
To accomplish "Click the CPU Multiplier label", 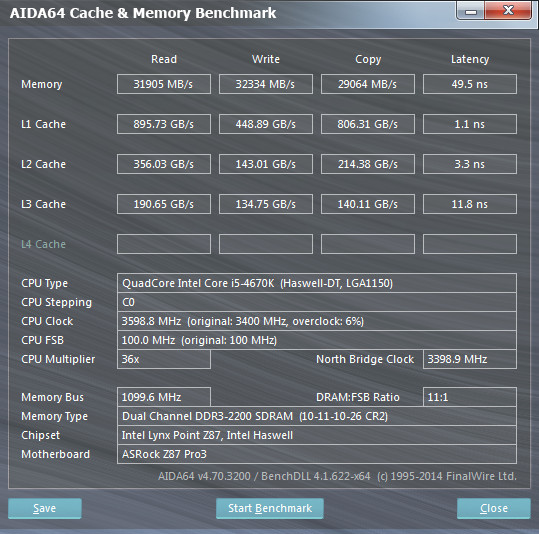I will 58,359.
